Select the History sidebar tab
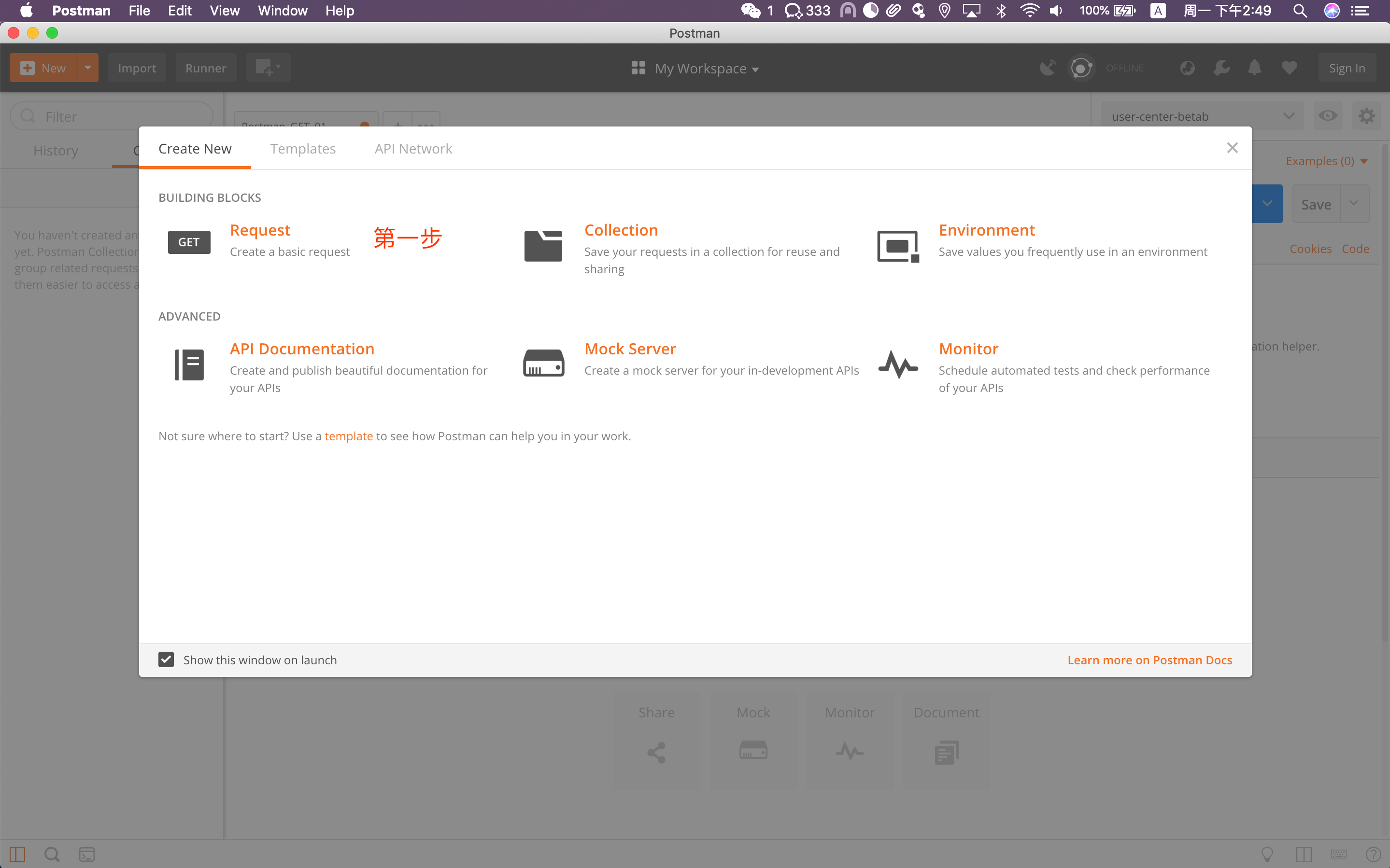 coord(56,151)
